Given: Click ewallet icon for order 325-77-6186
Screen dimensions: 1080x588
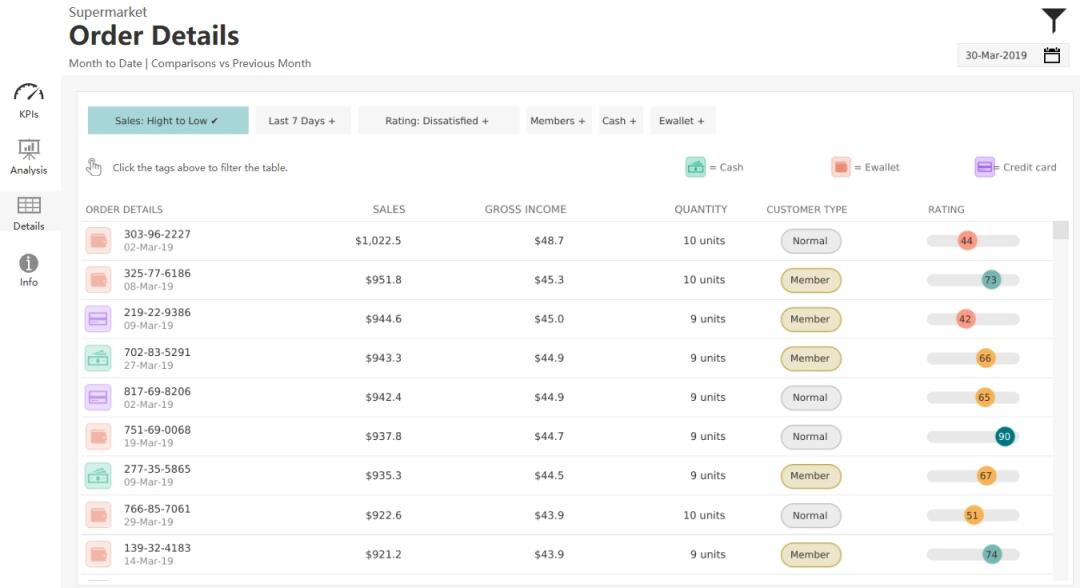Looking at the screenshot, I should click(x=98, y=280).
